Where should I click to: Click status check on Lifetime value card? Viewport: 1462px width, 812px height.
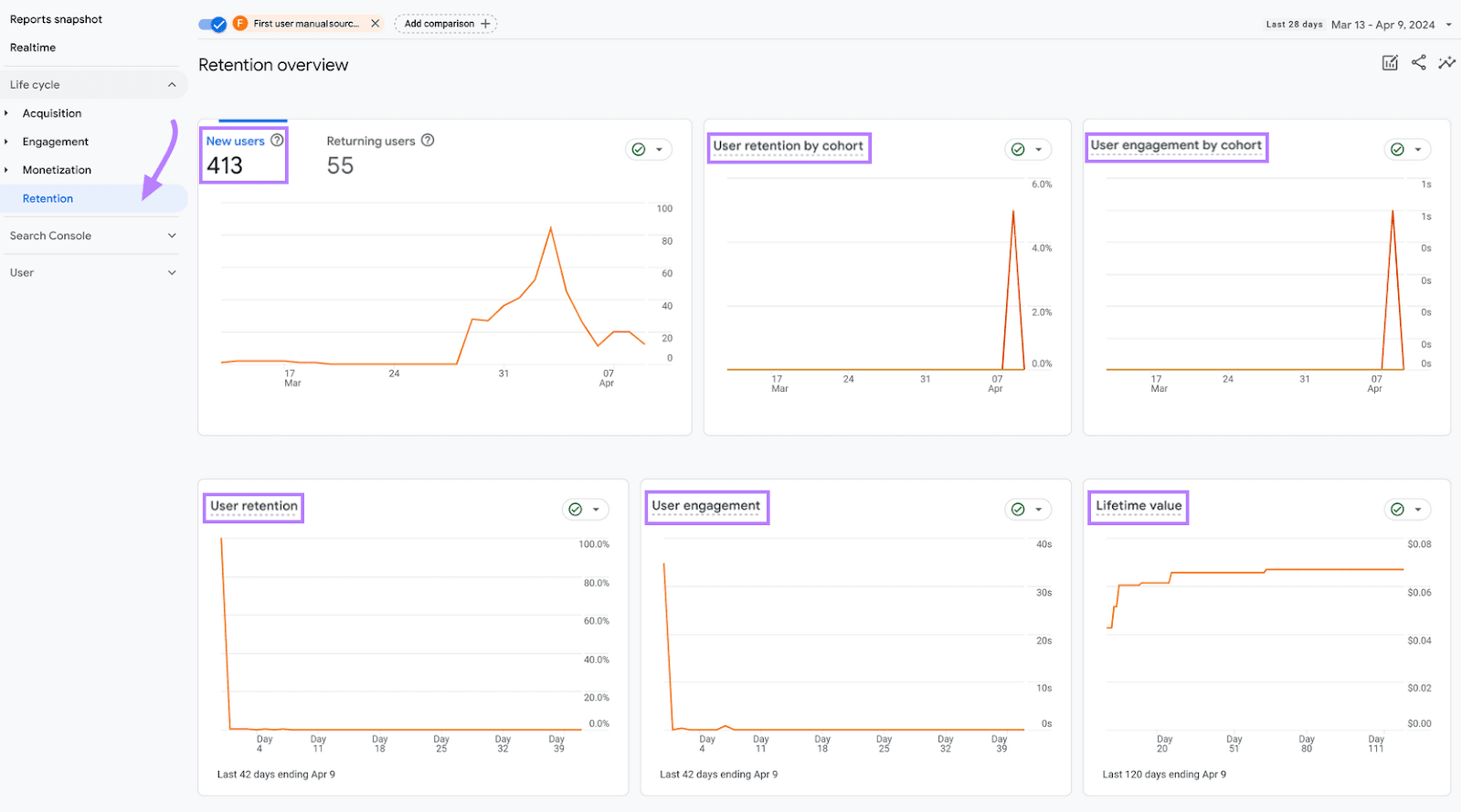tap(1397, 510)
